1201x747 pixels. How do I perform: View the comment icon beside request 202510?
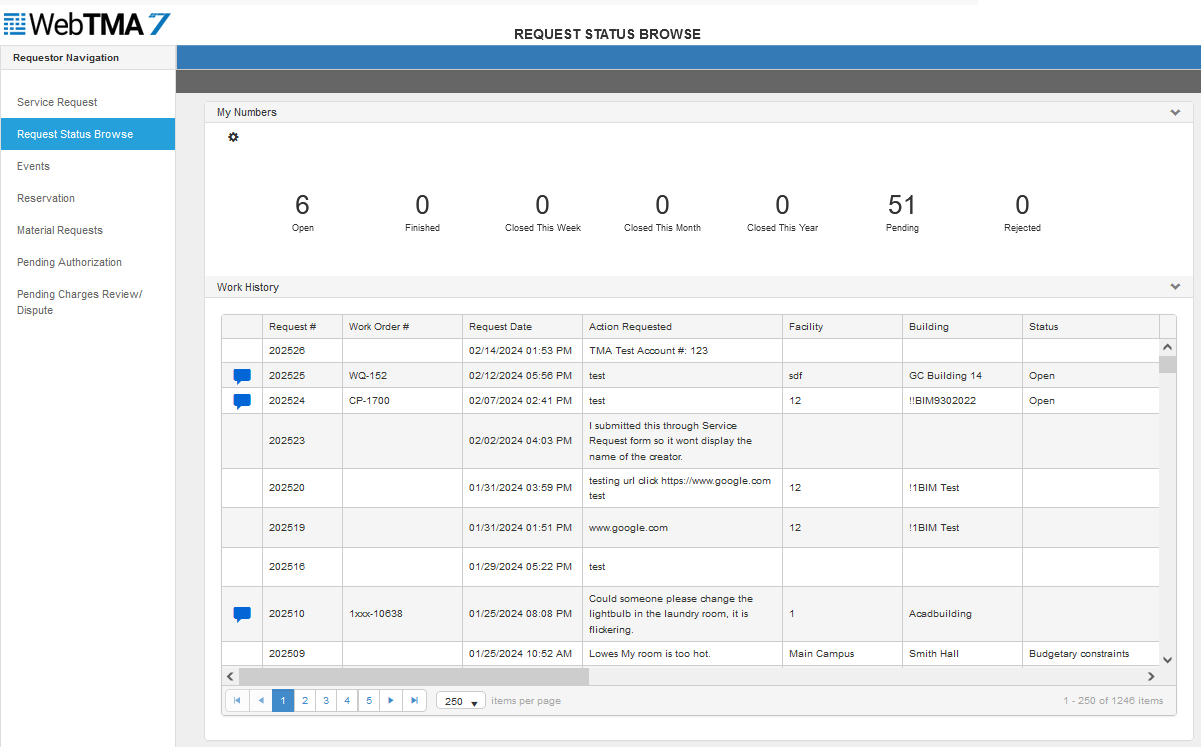(x=241, y=614)
